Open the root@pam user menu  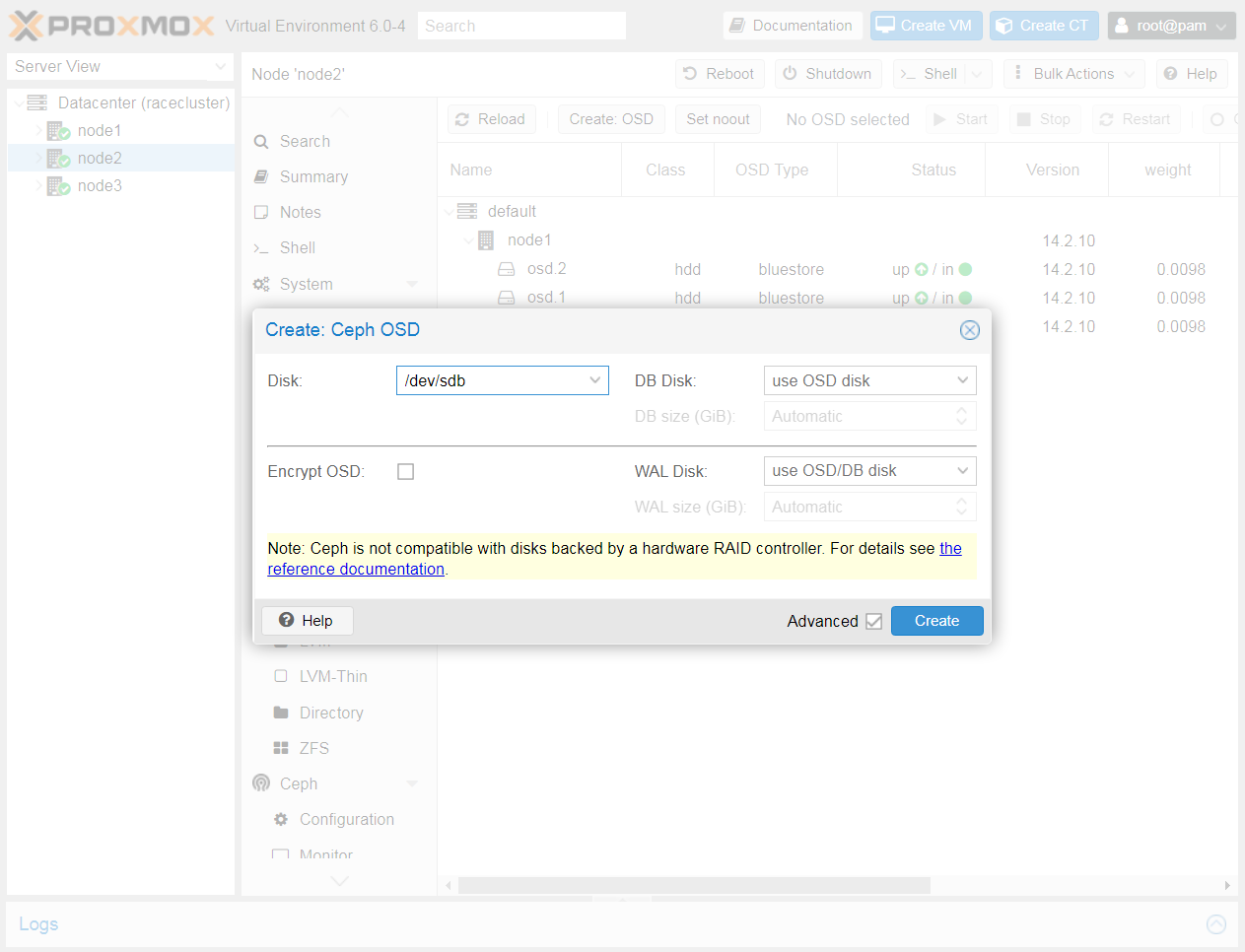(x=1171, y=26)
